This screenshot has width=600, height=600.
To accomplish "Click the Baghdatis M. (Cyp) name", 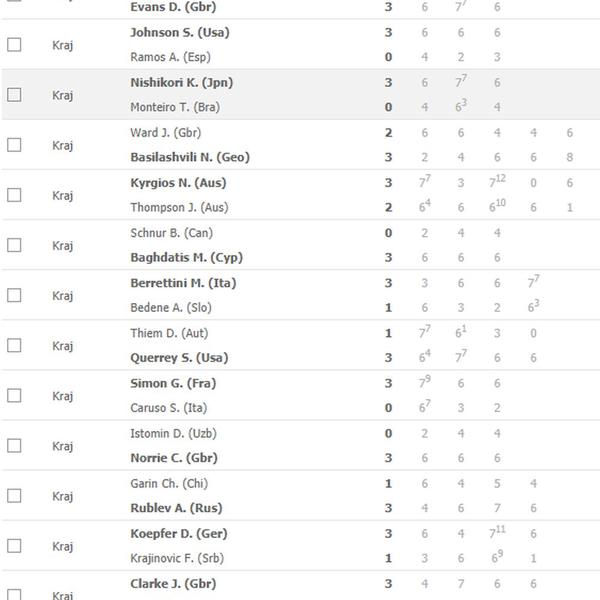I will (186, 258).
